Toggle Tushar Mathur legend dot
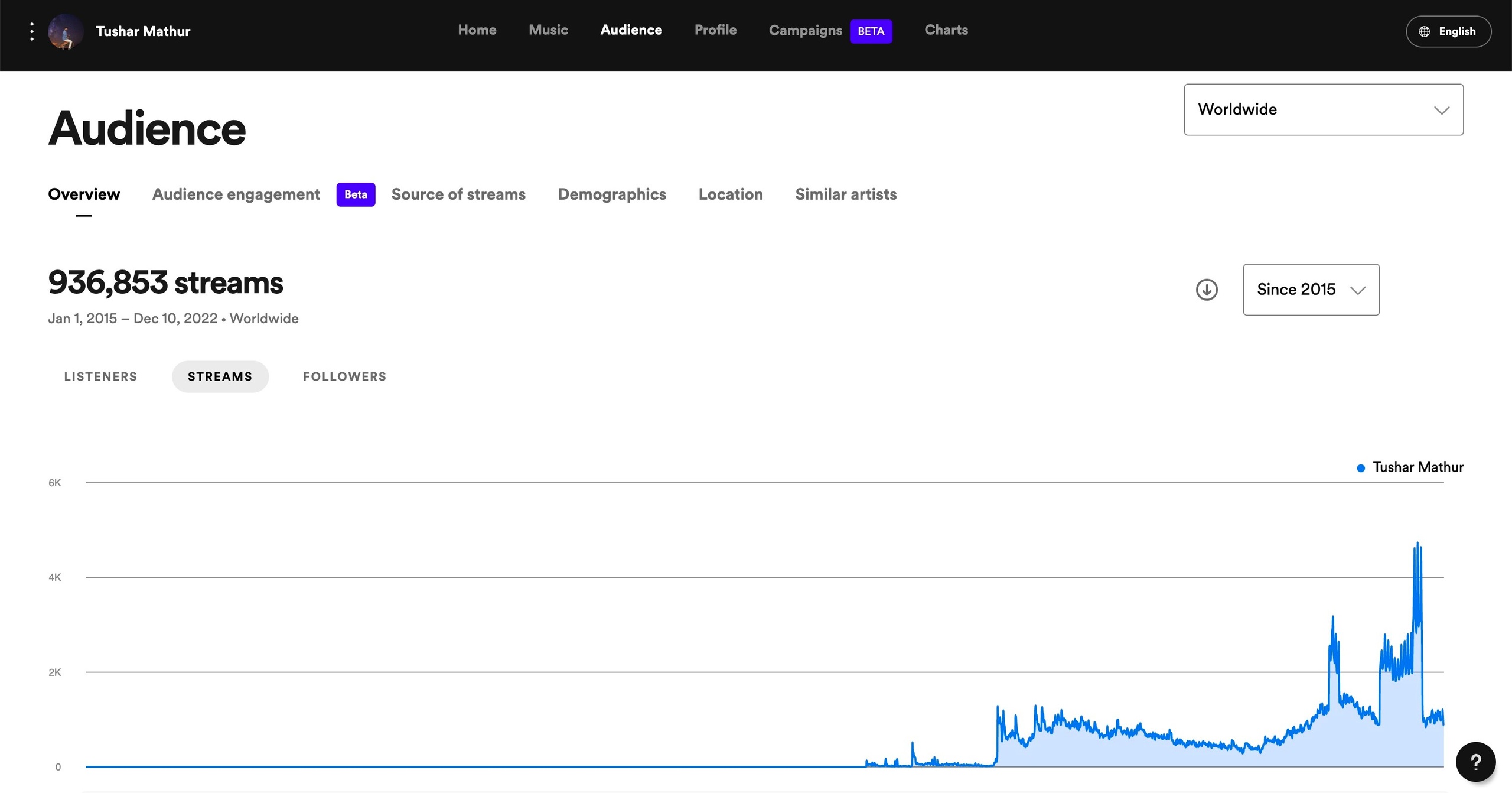1512x793 pixels. (x=1361, y=468)
